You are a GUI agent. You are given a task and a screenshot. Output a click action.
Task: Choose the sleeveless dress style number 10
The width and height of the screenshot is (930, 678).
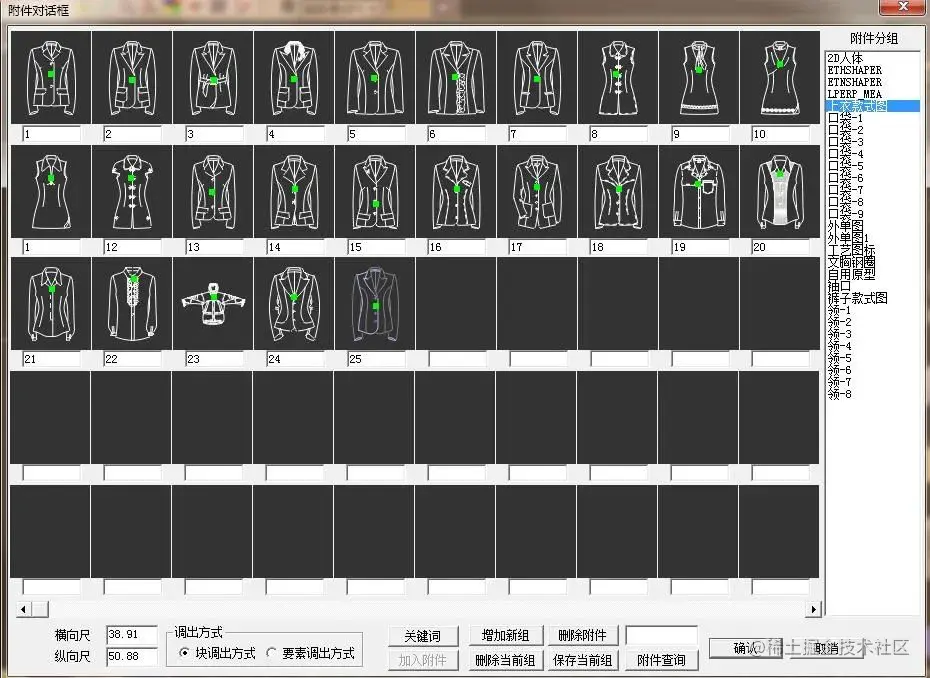(x=780, y=80)
